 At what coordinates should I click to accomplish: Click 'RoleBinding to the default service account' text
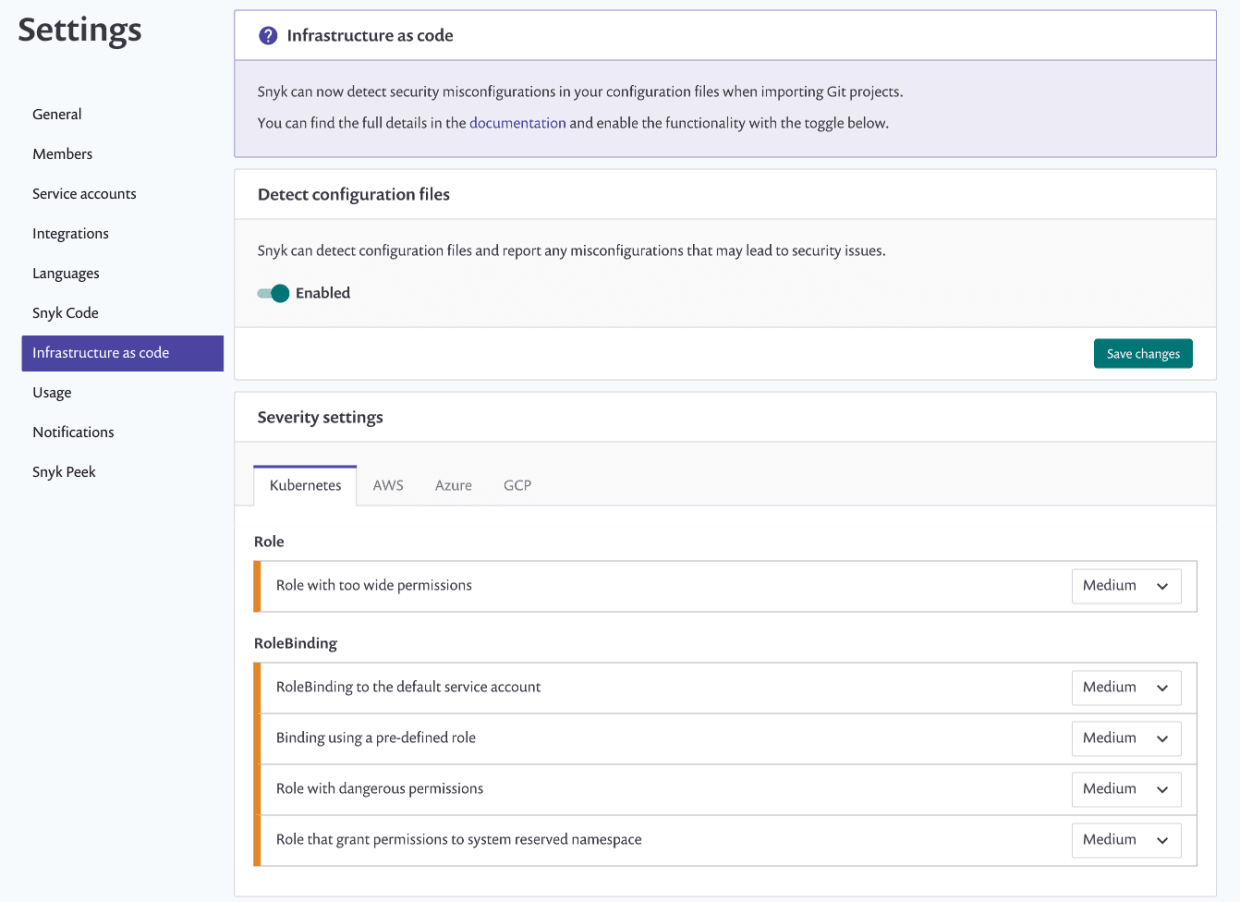coord(408,687)
